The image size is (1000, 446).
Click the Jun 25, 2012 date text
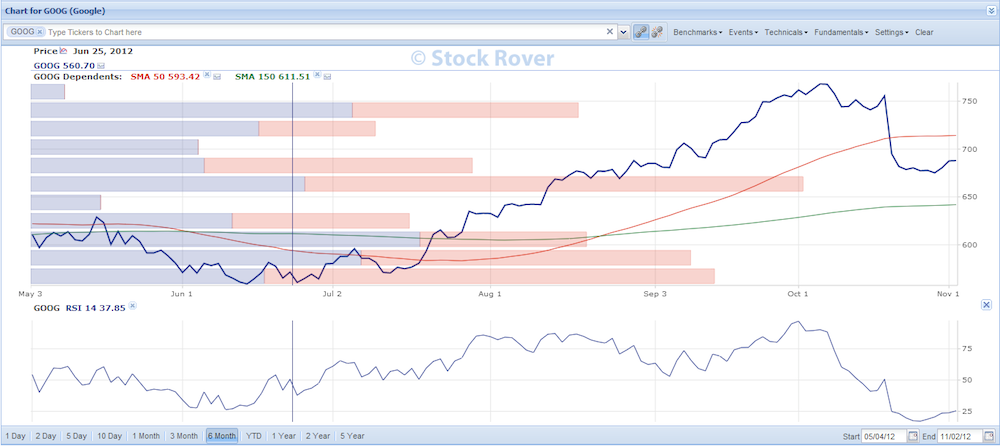pos(103,51)
